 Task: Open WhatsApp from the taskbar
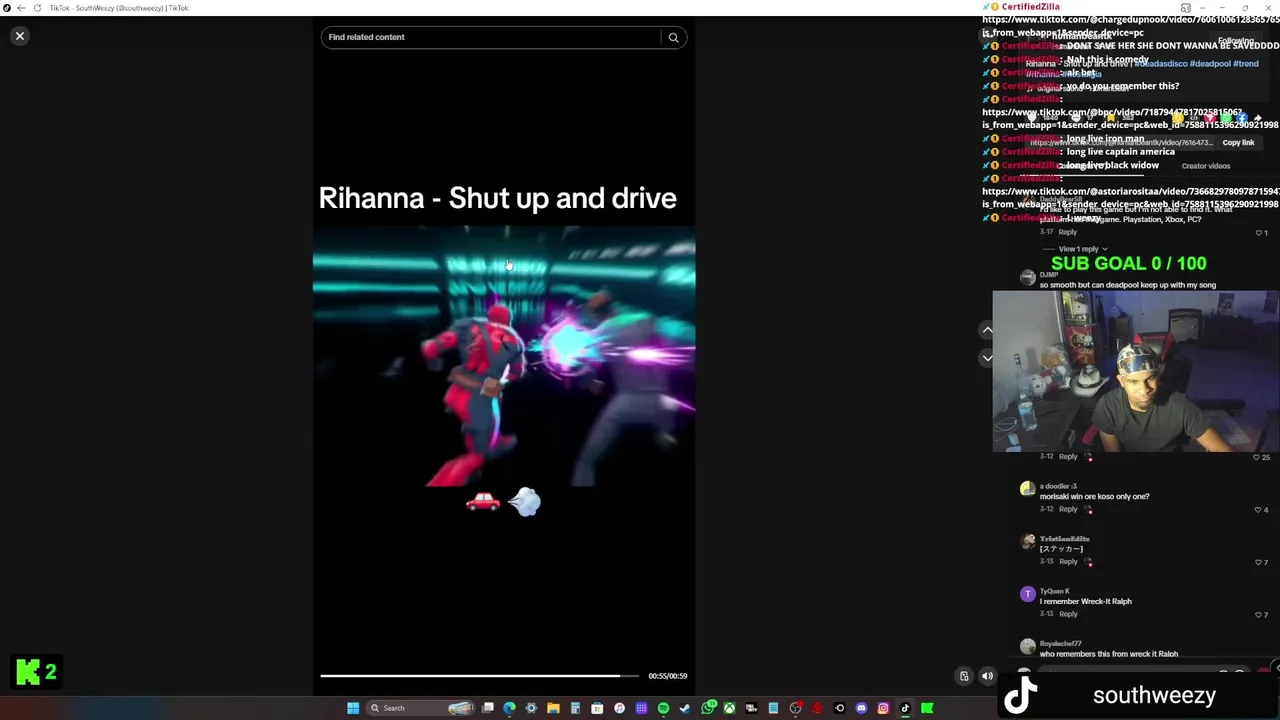tap(708, 708)
